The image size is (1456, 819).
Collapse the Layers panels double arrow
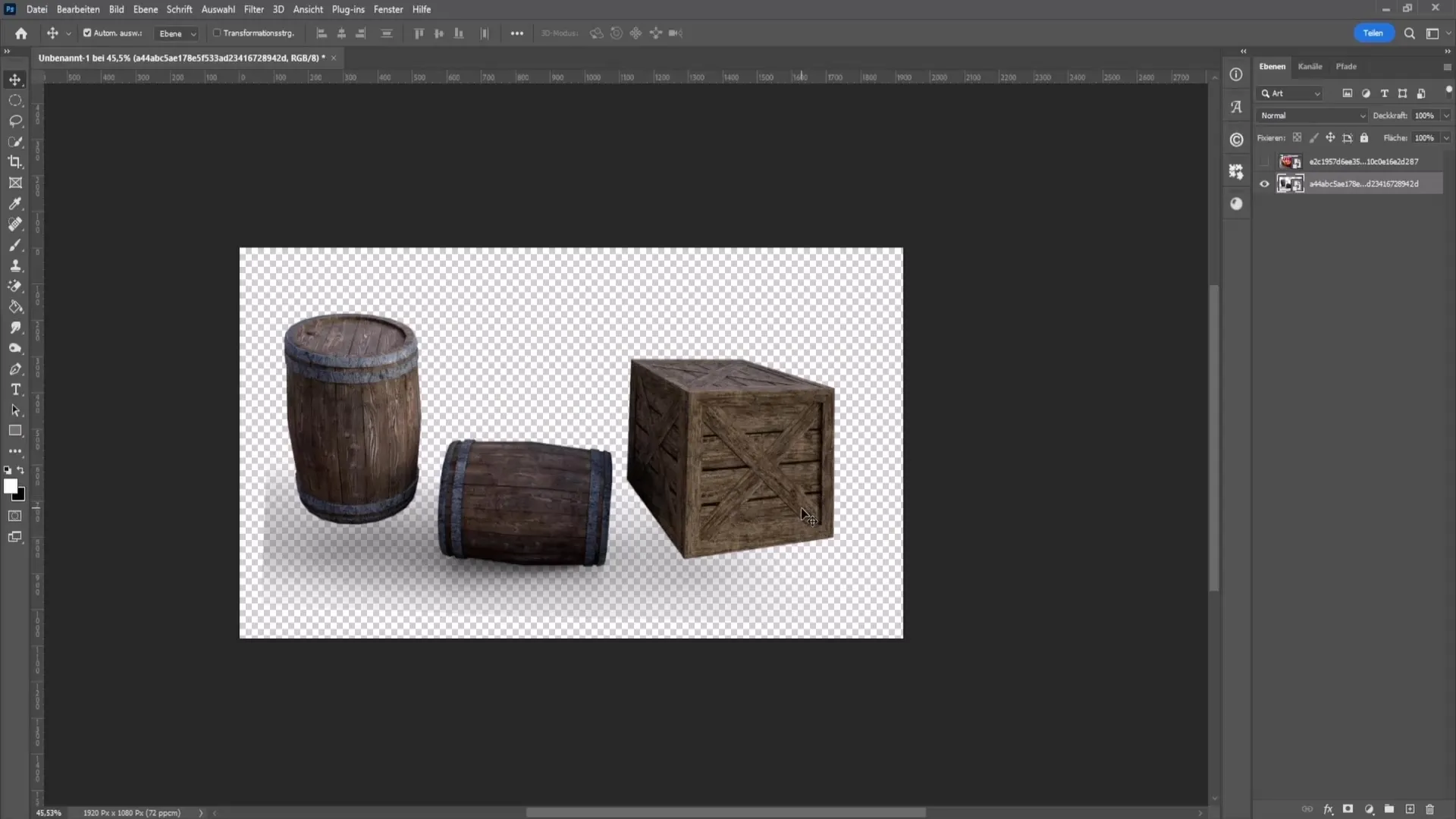point(1447,51)
